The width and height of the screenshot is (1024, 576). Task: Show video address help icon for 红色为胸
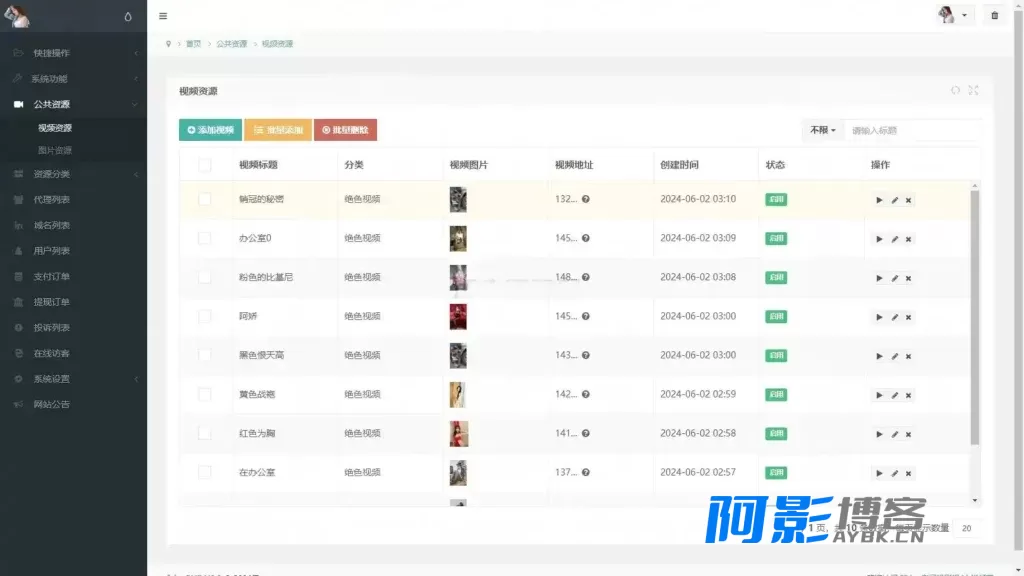point(586,434)
